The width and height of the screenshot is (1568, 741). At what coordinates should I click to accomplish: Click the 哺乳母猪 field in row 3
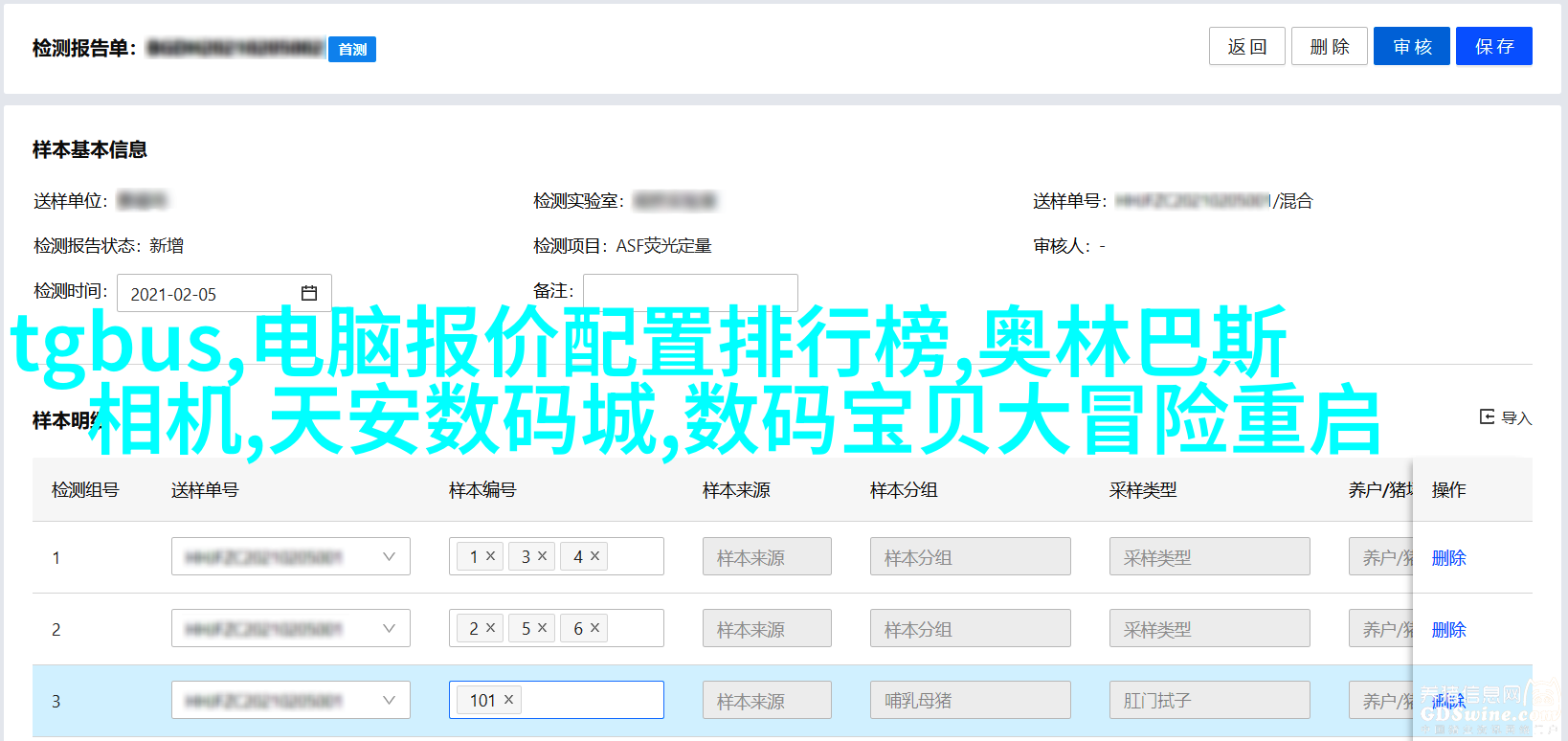click(x=971, y=700)
